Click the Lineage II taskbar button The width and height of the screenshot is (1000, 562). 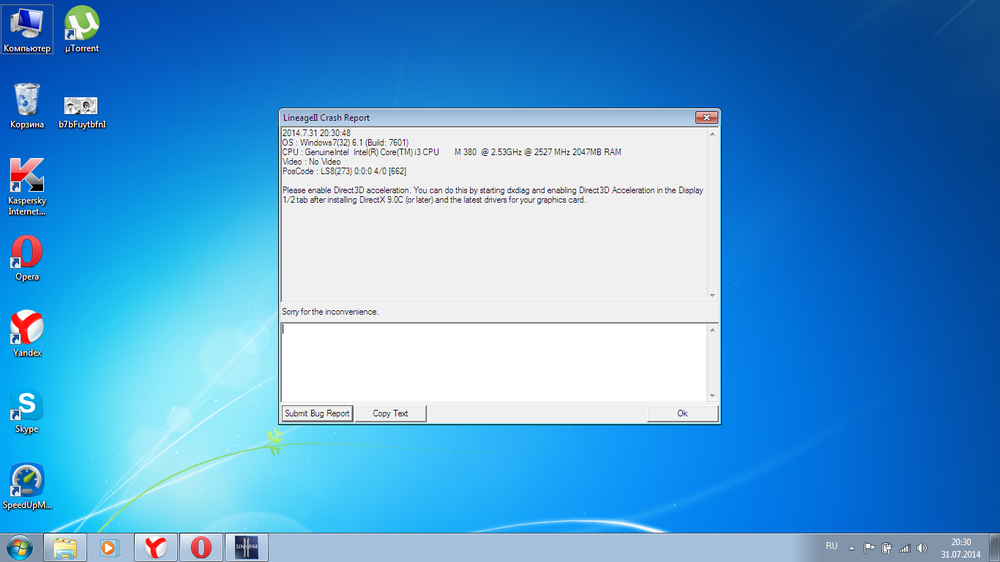[247, 547]
